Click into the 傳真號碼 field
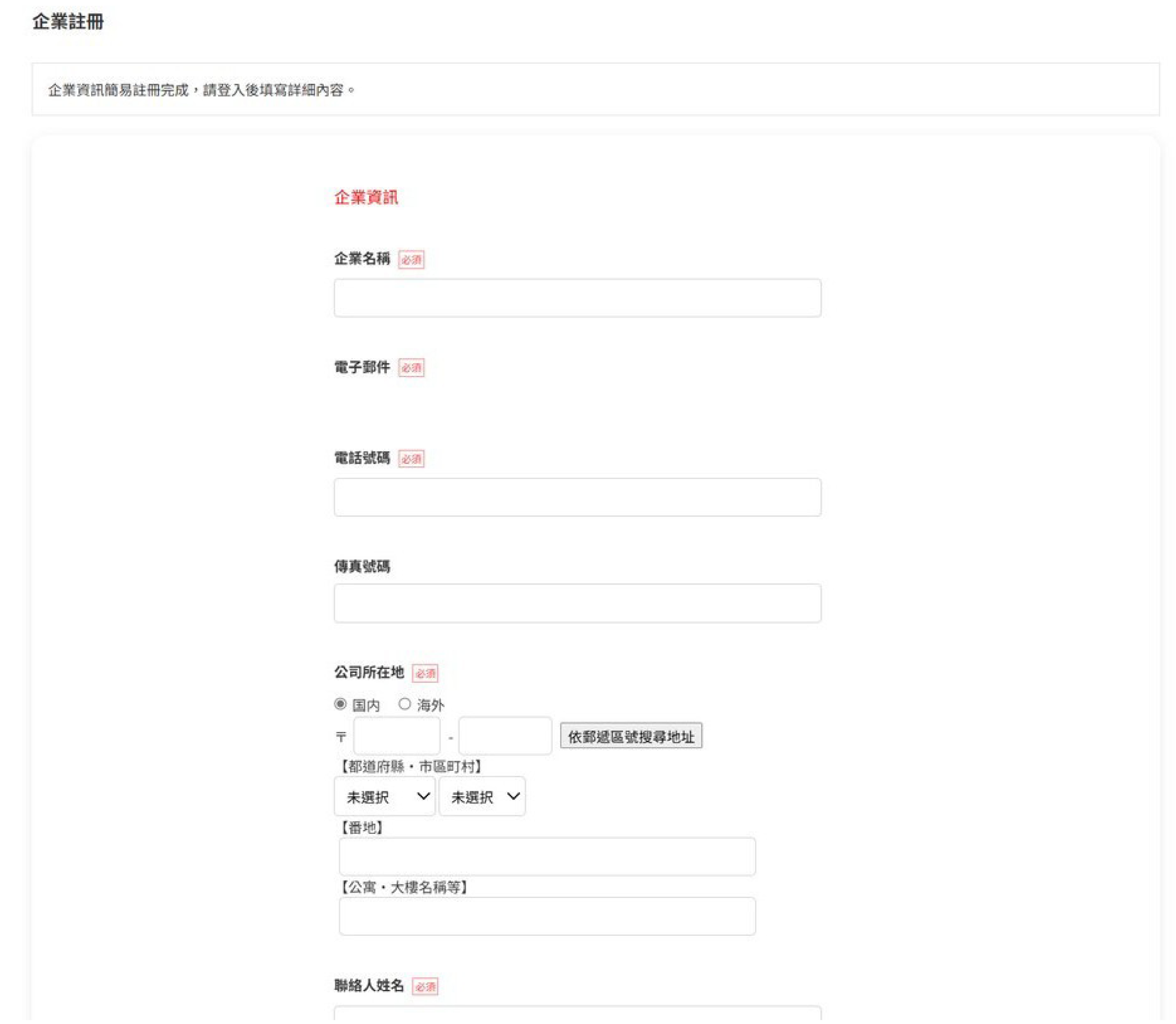 (x=577, y=603)
